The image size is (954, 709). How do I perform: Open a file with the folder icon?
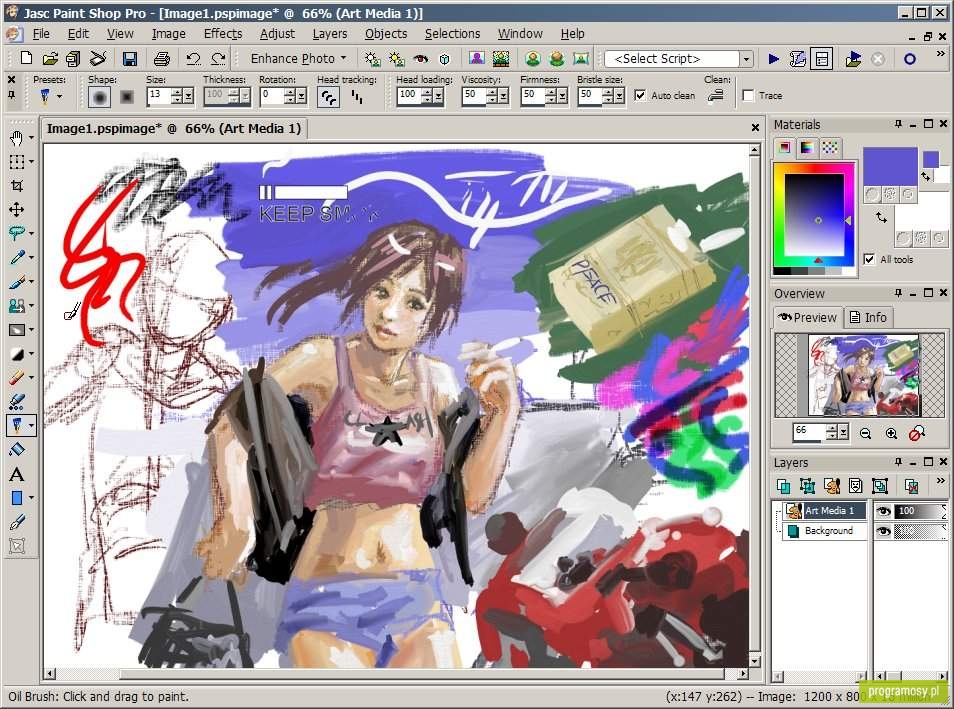coord(50,58)
